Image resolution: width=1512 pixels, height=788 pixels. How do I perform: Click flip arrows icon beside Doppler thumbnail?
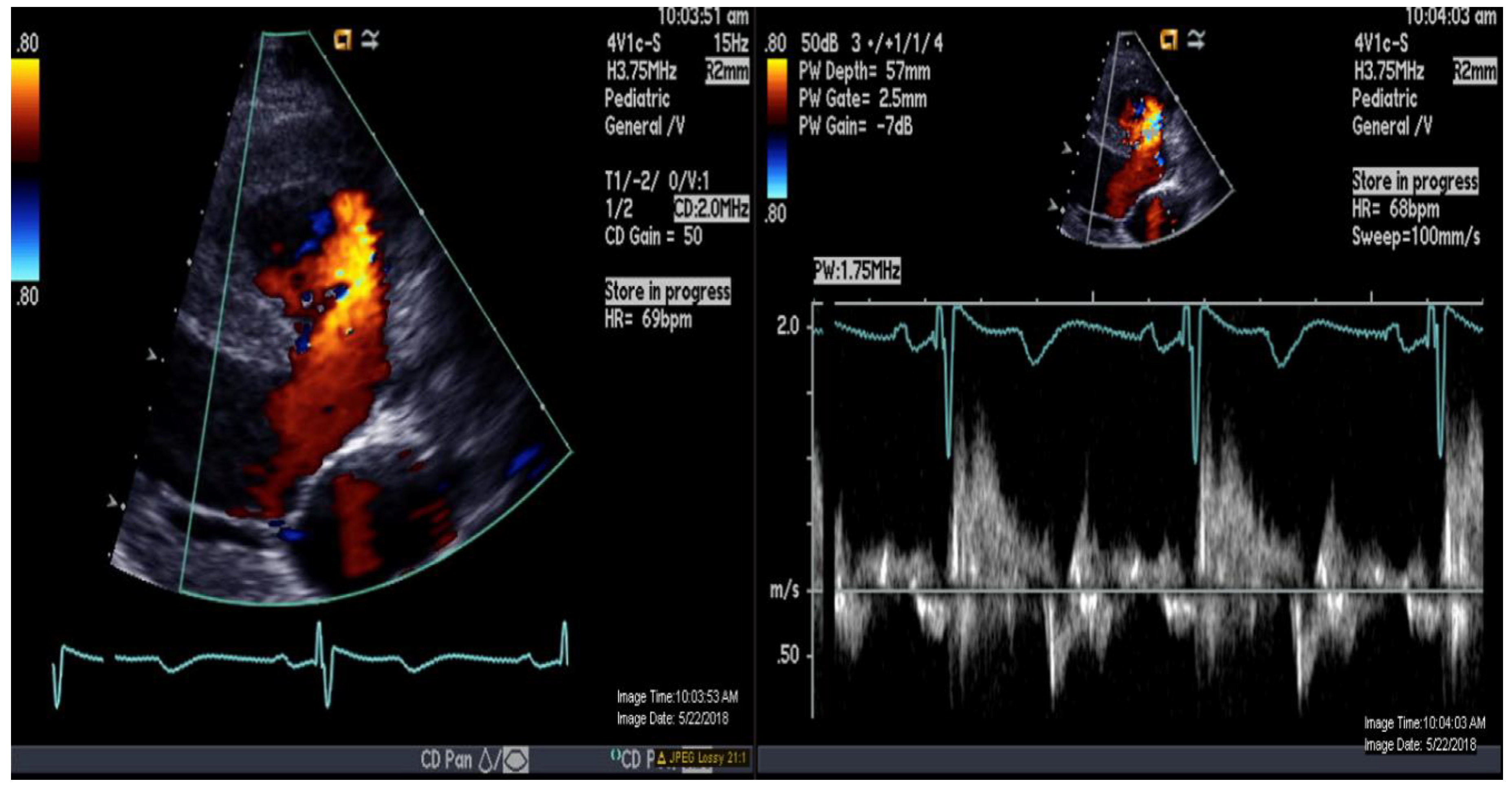pyautogui.click(x=1196, y=40)
